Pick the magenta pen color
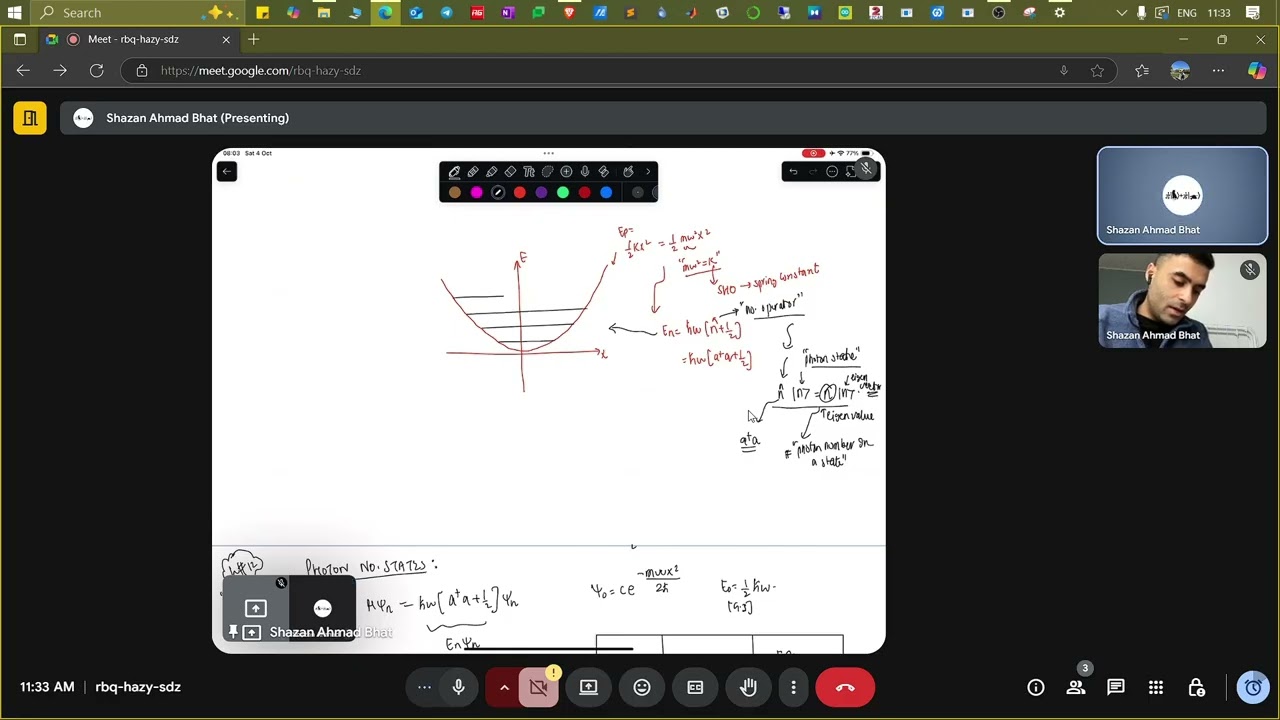This screenshot has width=1280, height=720. tap(476, 193)
